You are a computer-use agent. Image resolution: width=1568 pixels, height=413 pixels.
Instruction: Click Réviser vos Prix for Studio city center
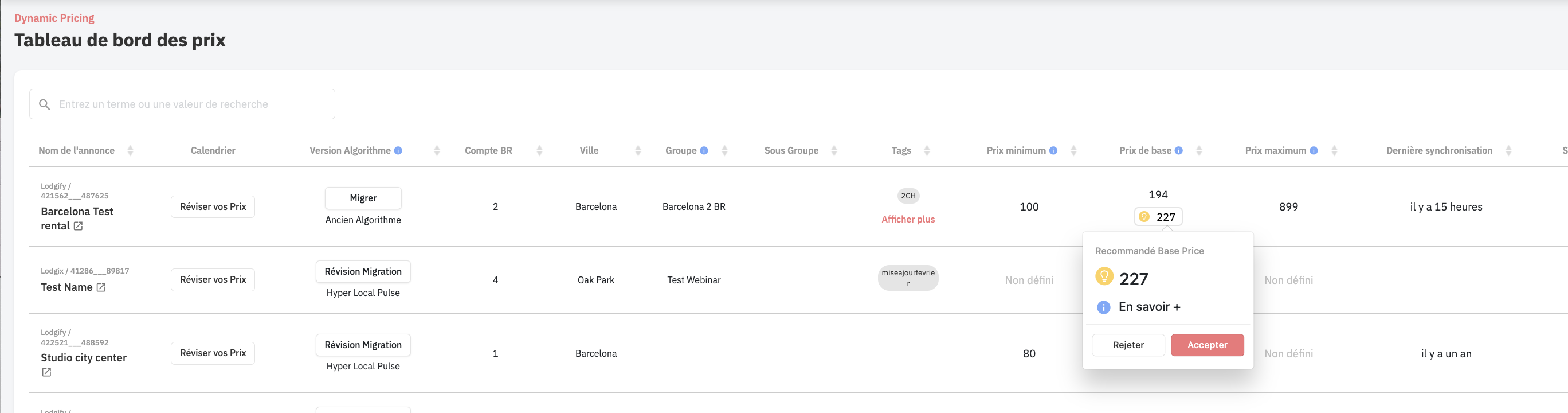(x=213, y=353)
